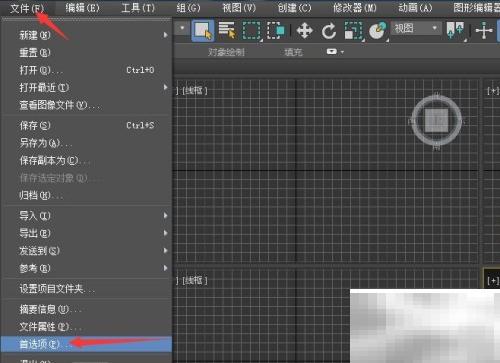The image size is (500, 363).
Task: Open the 创建(C) menu
Action: (294, 8)
